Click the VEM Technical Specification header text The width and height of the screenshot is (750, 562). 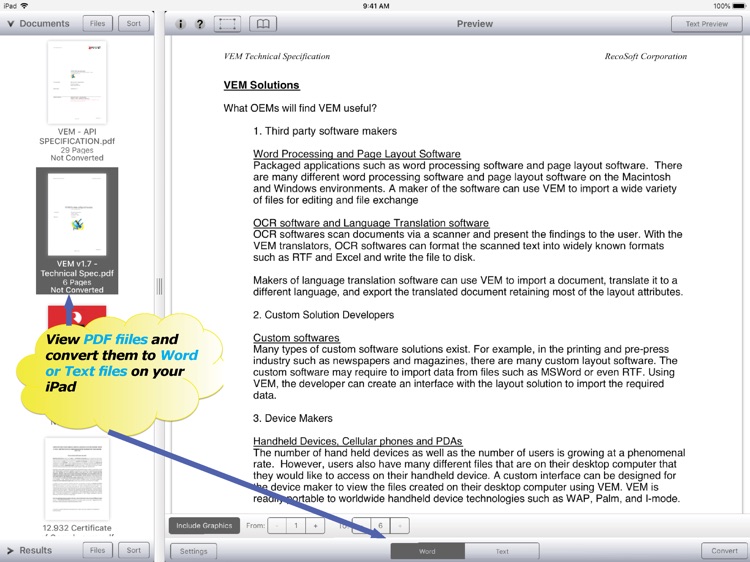pos(277,56)
